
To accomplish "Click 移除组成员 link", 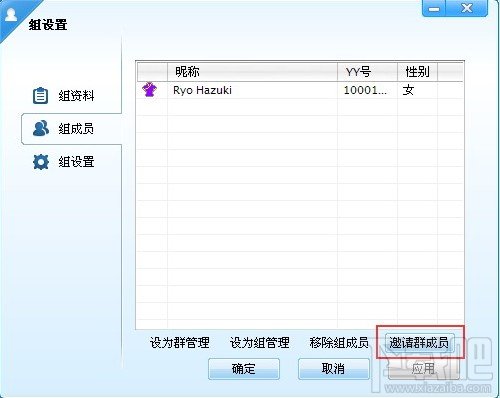I will click(x=339, y=343).
